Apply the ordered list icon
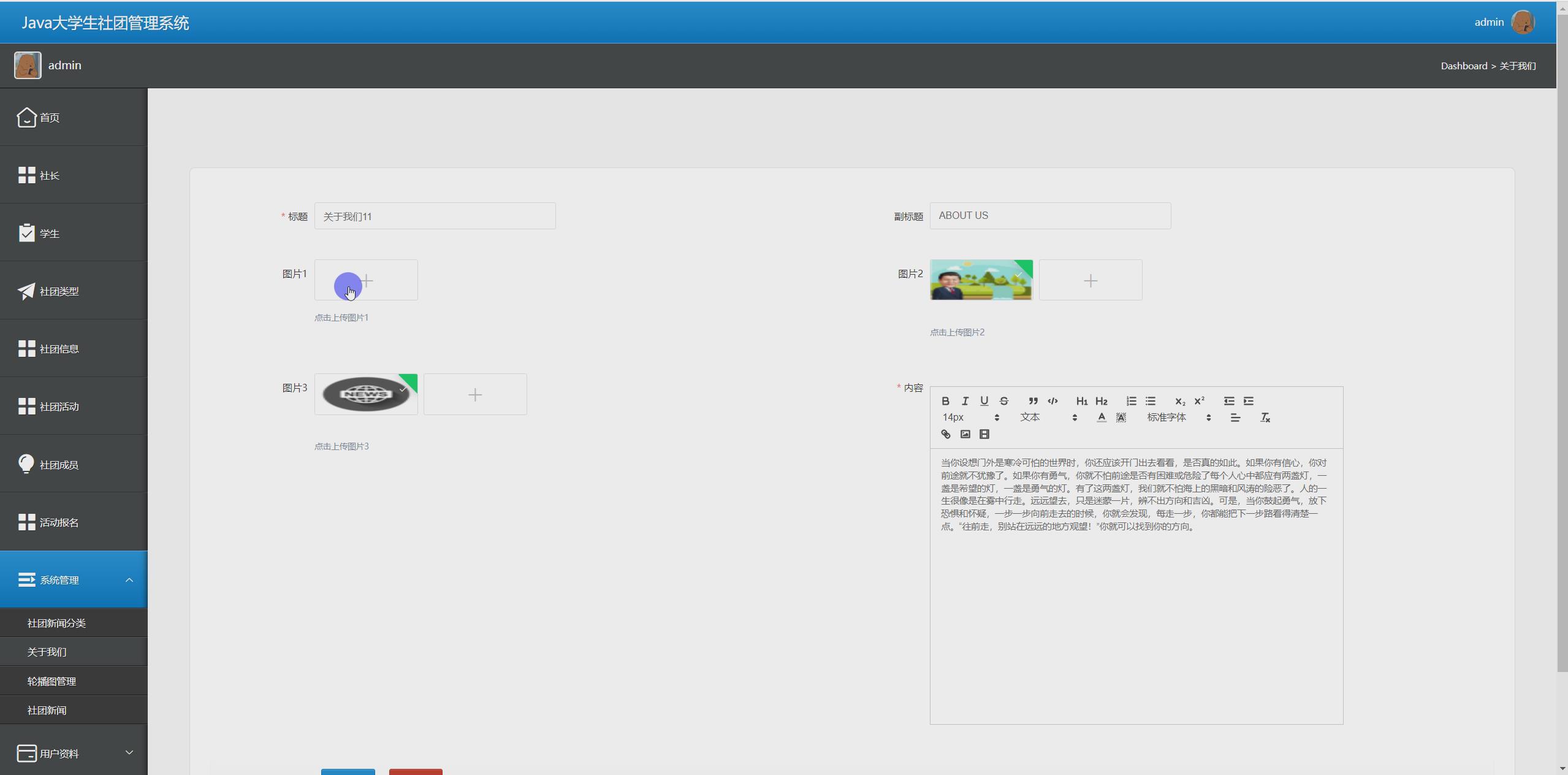Viewport: 1568px width, 775px height. point(1131,401)
